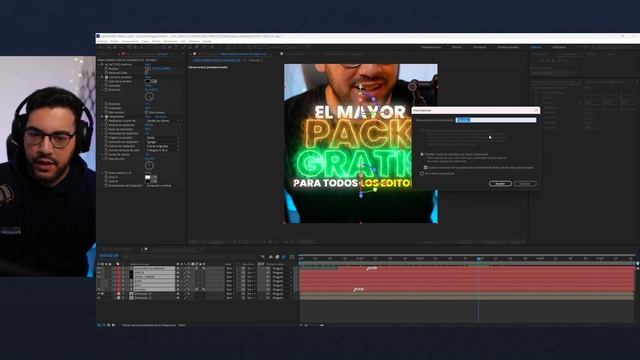Click the timeline current timecode display

coord(109,256)
